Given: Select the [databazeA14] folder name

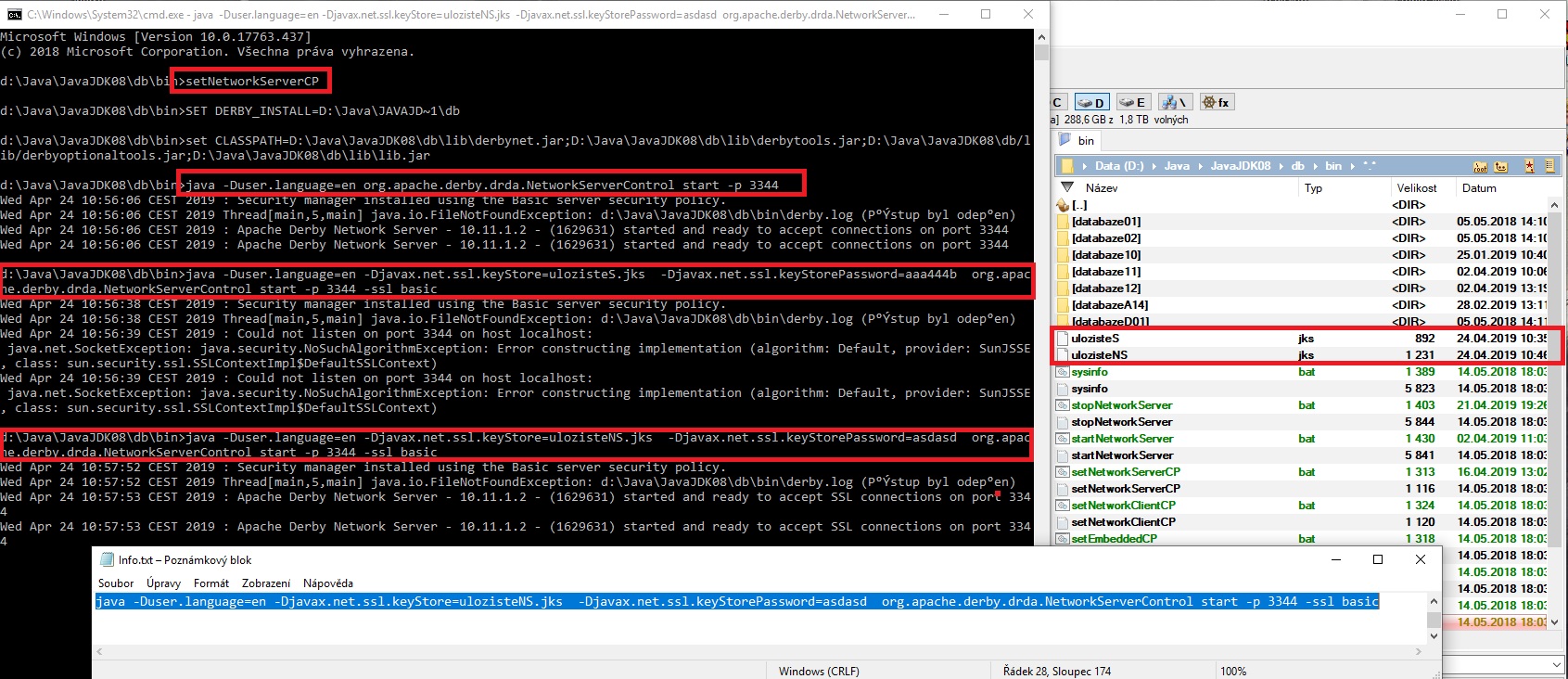Looking at the screenshot, I should [1110, 305].
